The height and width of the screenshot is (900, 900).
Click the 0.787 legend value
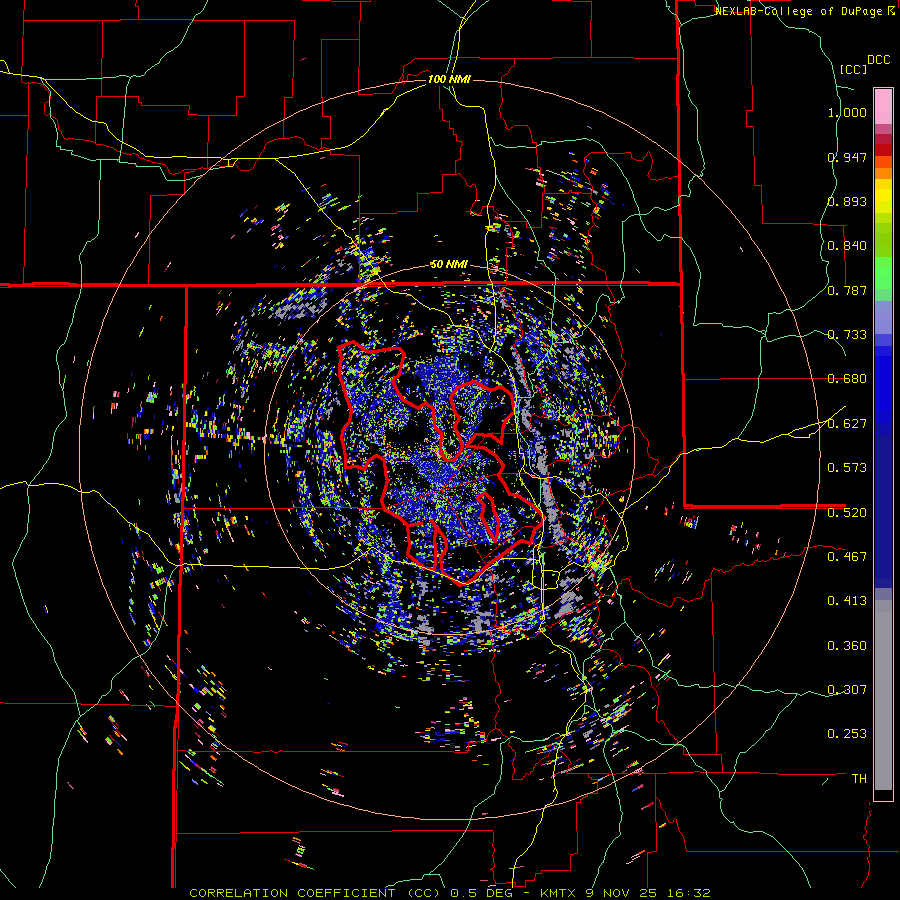point(847,290)
